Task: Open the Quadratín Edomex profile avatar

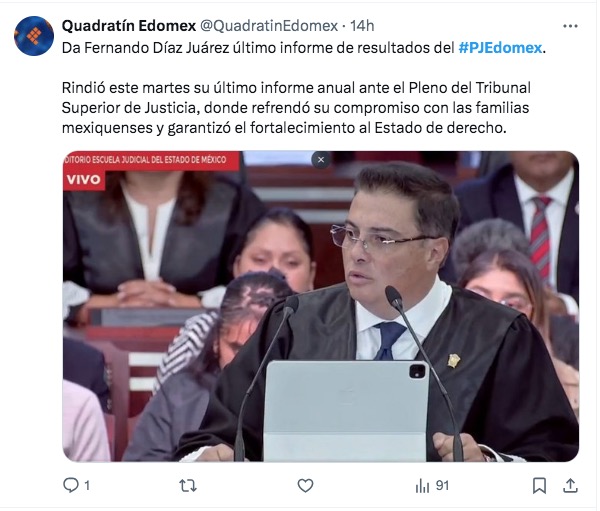Action: (x=34, y=36)
